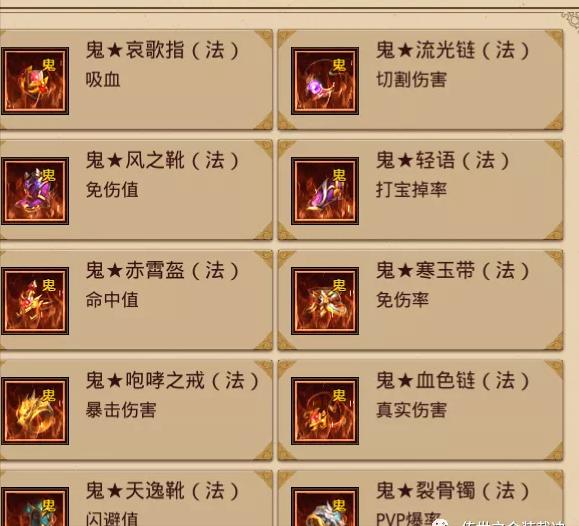Click the 鬼★寒玉带 belt icon
This screenshot has height=526, width=579.
pyautogui.click(x=325, y=301)
